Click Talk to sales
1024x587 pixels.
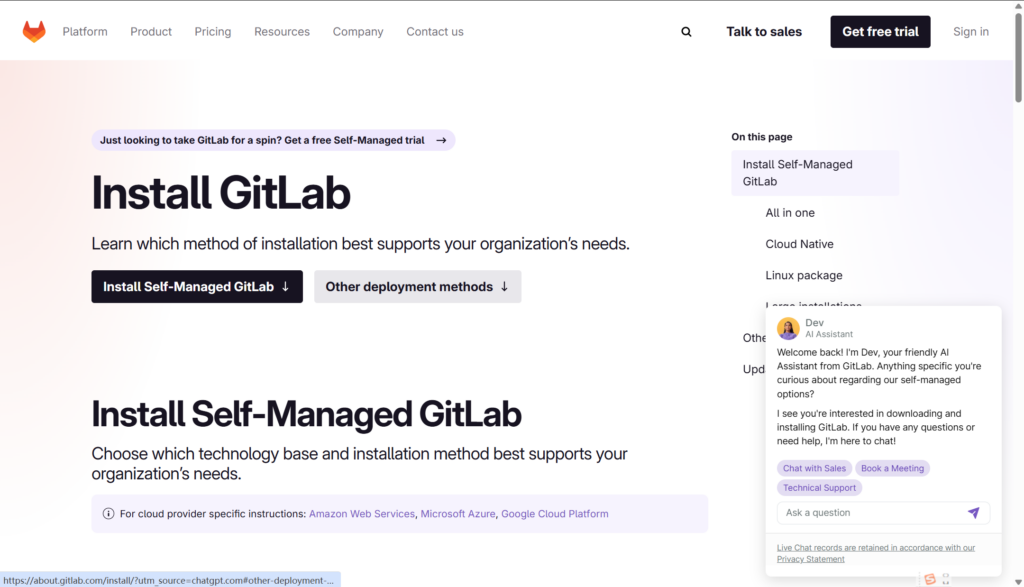pyautogui.click(x=764, y=32)
